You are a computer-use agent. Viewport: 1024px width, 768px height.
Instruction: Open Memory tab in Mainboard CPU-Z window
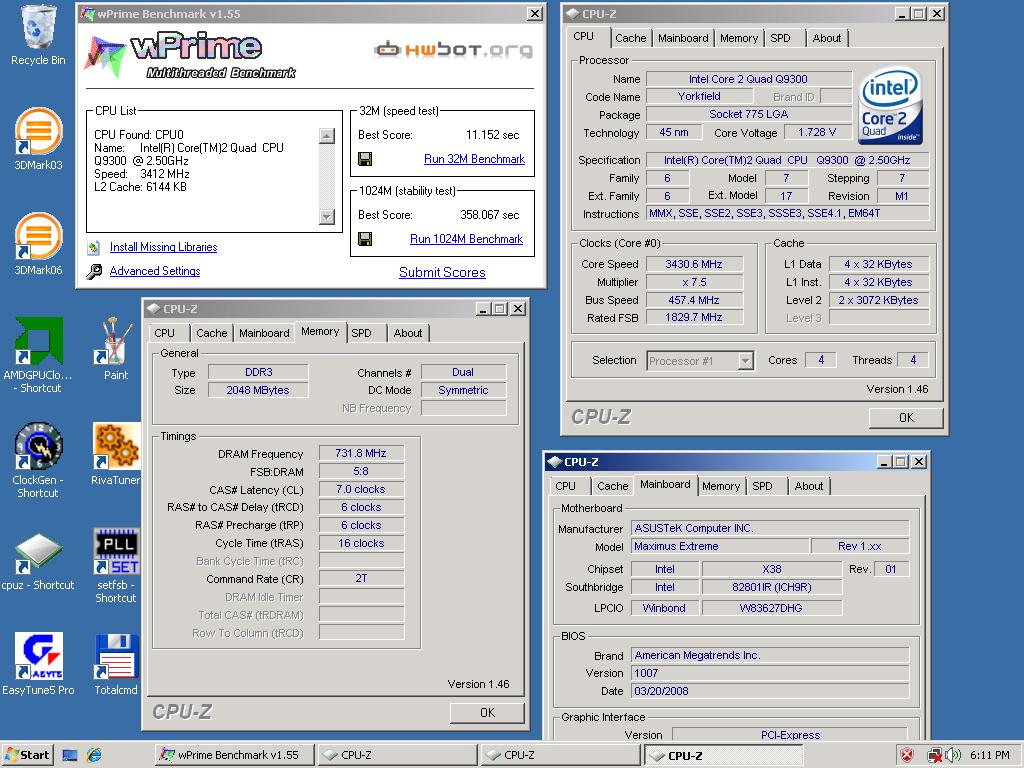click(x=721, y=486)
